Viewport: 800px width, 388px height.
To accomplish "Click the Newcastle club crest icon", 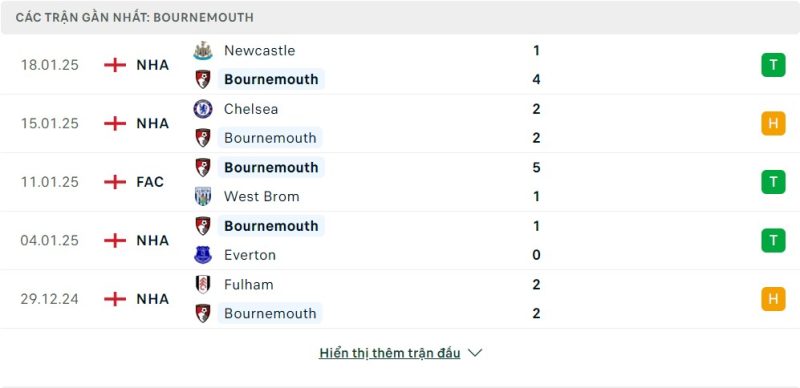I will coord(203,51).
